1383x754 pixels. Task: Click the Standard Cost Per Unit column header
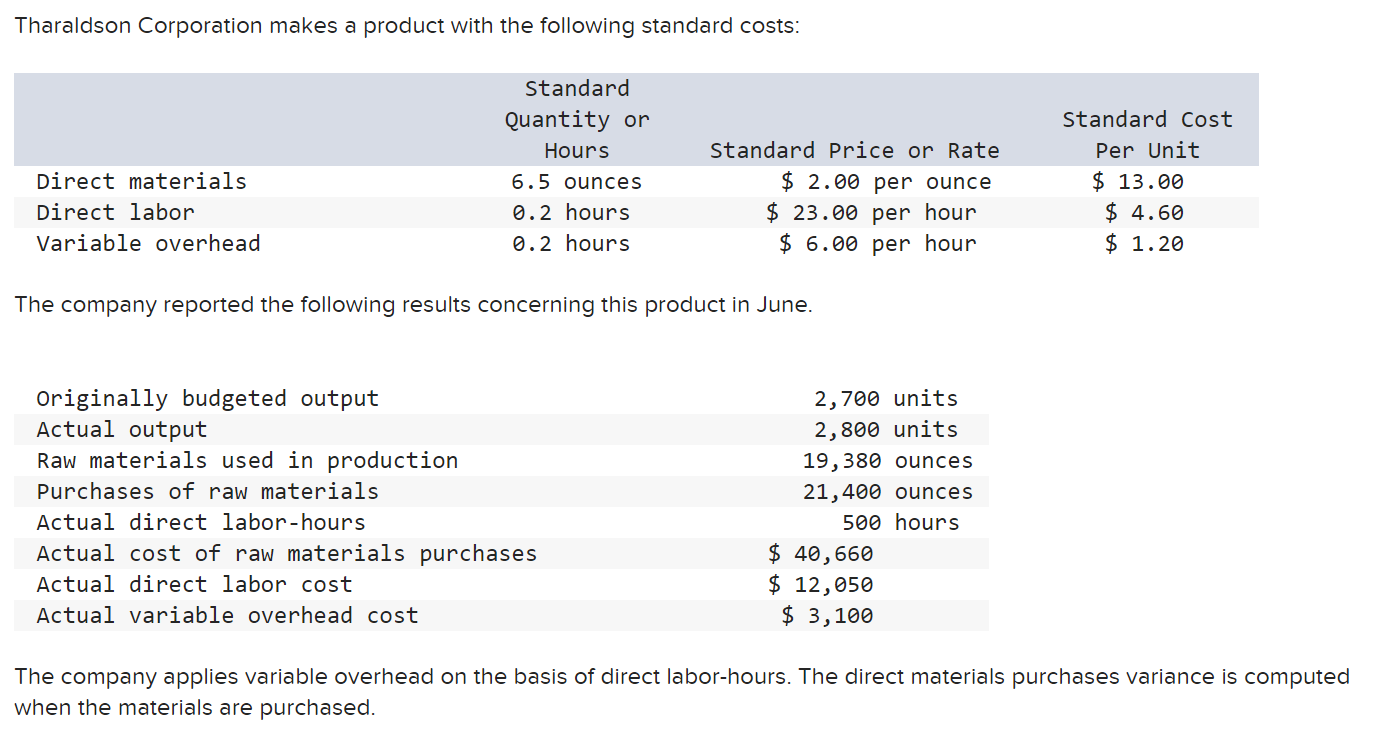tap(1147, 134)
